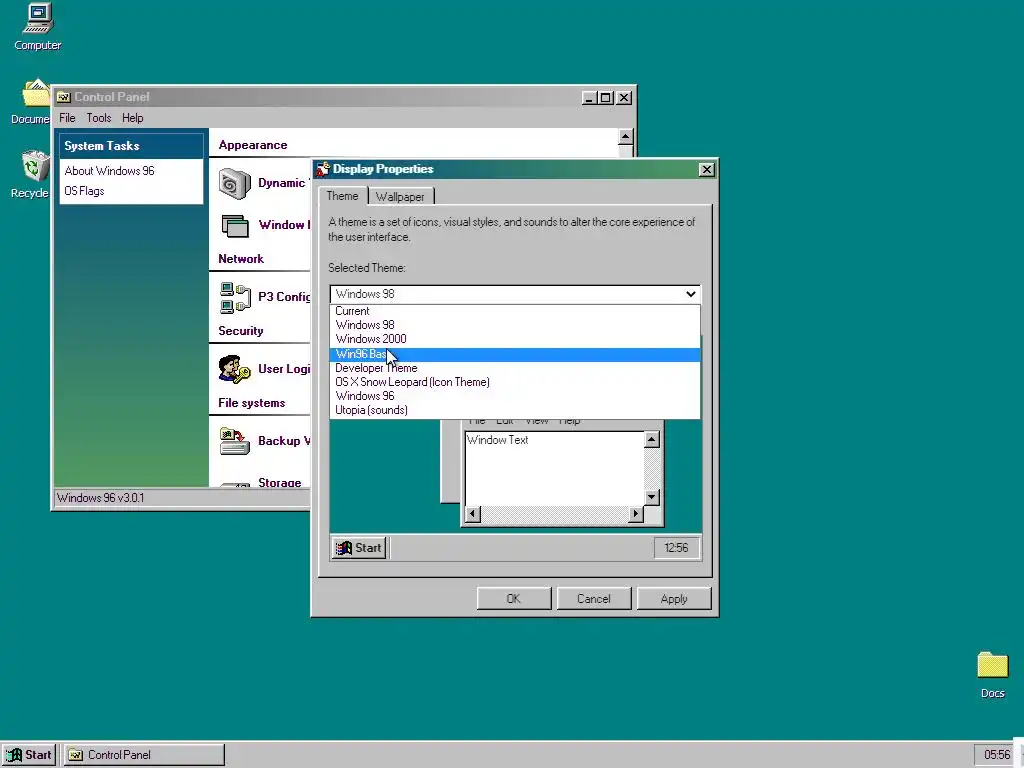
Task: Select highlighted Win96 Basic theme option
Action: [515, 354]
